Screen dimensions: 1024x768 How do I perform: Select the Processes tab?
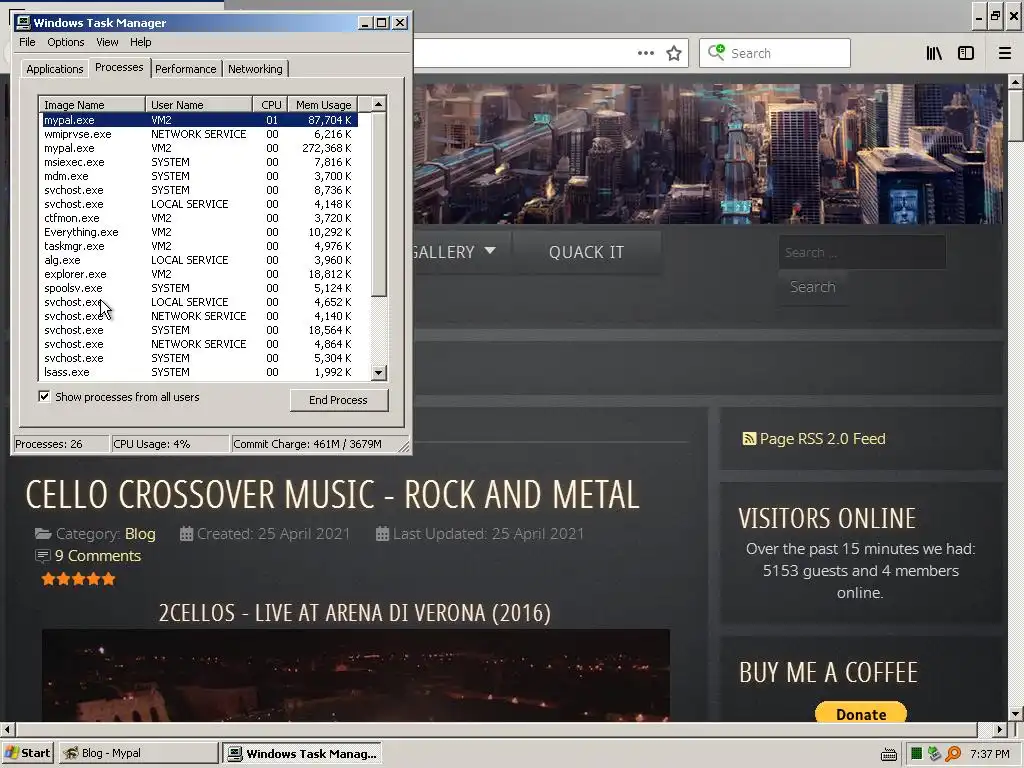tap(119, 67)
